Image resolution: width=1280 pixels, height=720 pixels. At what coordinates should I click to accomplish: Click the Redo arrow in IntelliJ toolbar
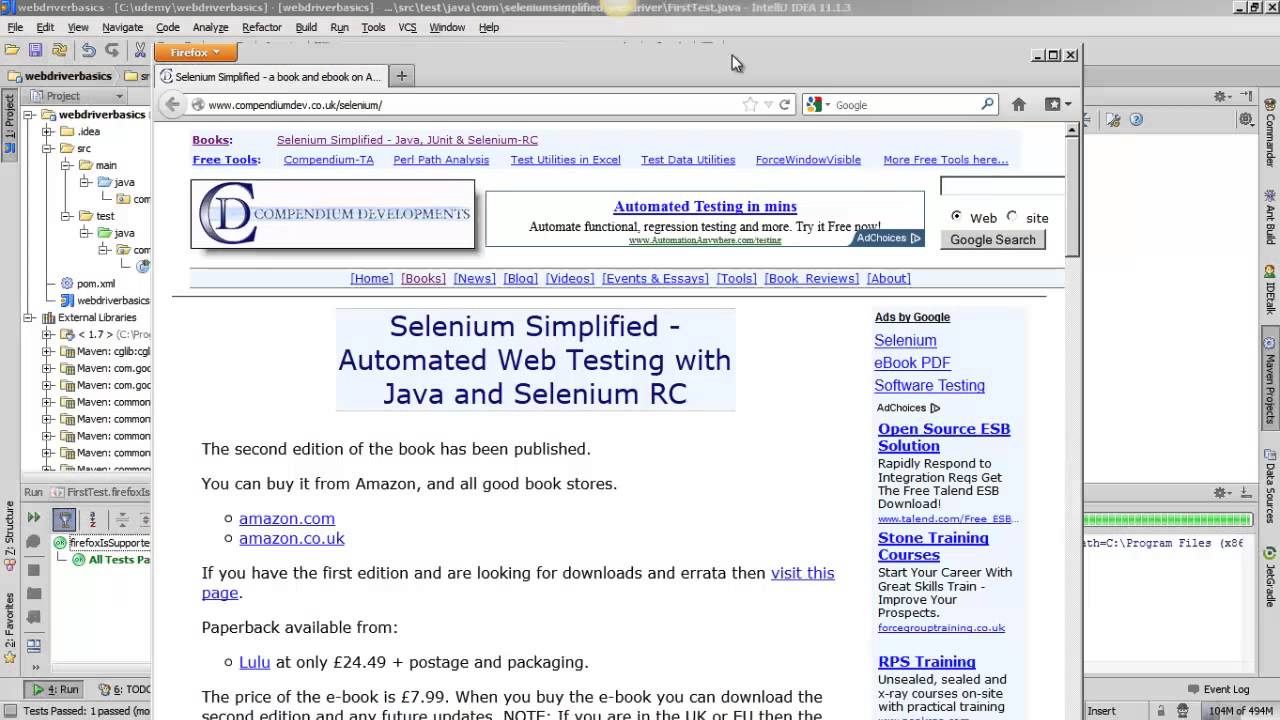point(112,50)
